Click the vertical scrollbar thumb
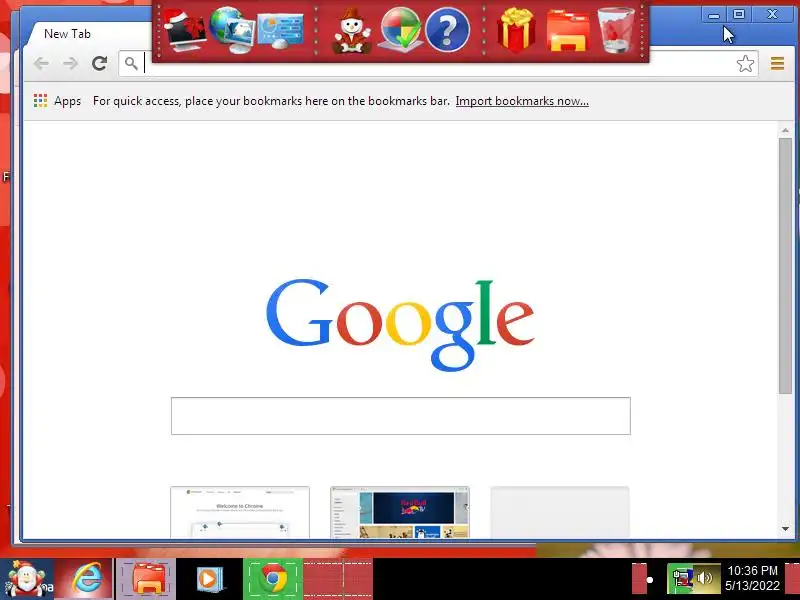 [x=785, y=265]
